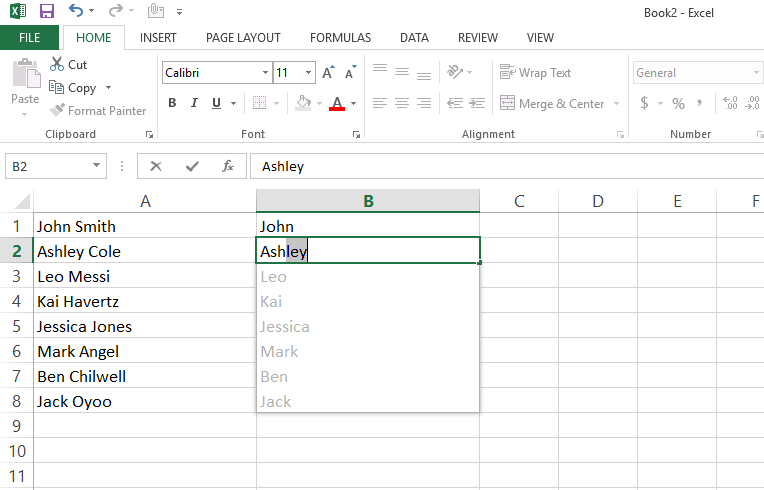Open the FORMULAS ribbon tab
The image size is (764, 490).
click(340, 38)
